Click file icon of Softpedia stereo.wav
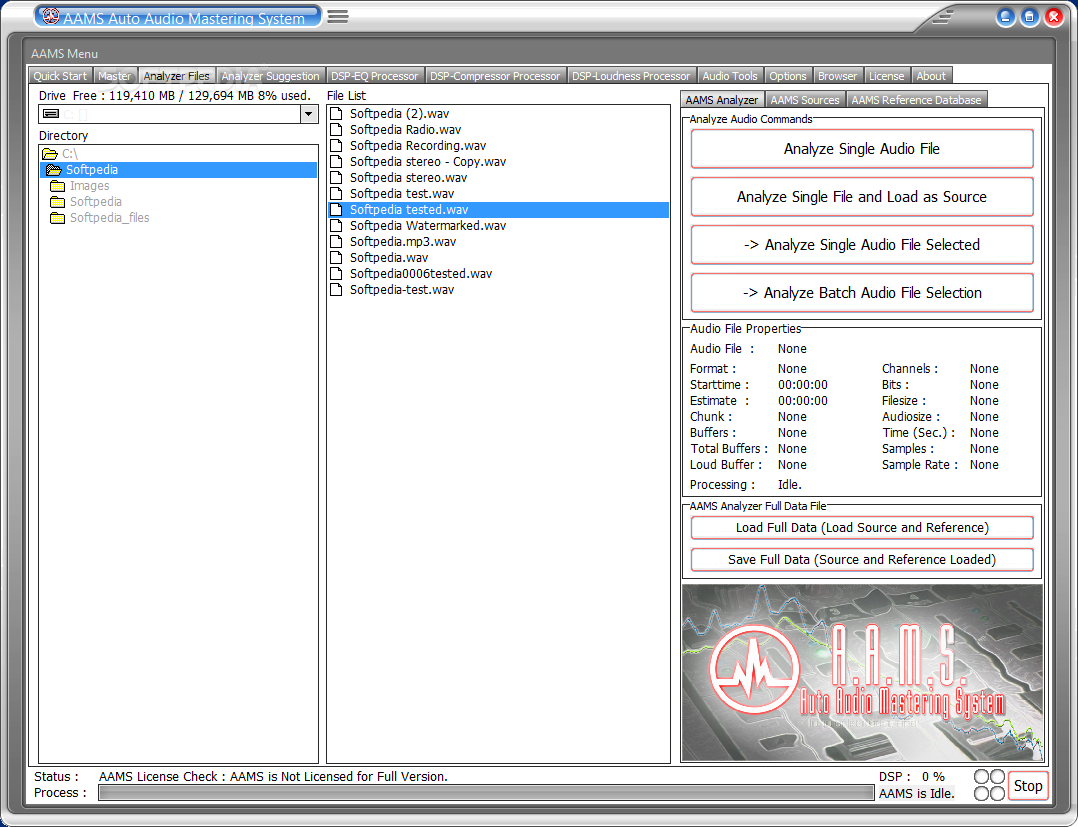The width and height of the screenshot is (1078, 827). [336, 177]
